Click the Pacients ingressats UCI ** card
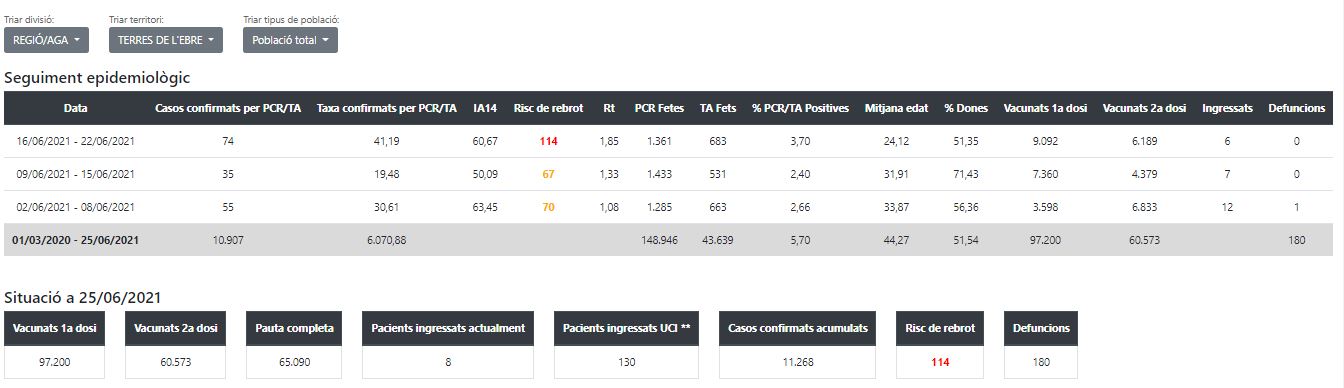 (x=627, y=345)
